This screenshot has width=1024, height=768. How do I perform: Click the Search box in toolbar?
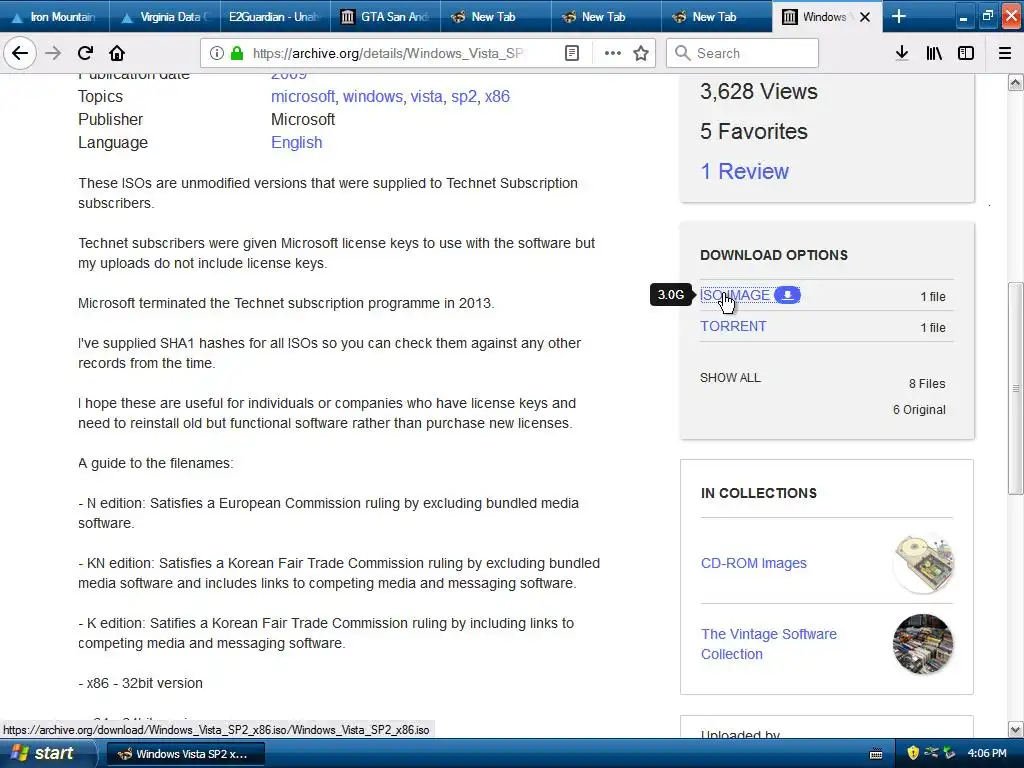742,53
